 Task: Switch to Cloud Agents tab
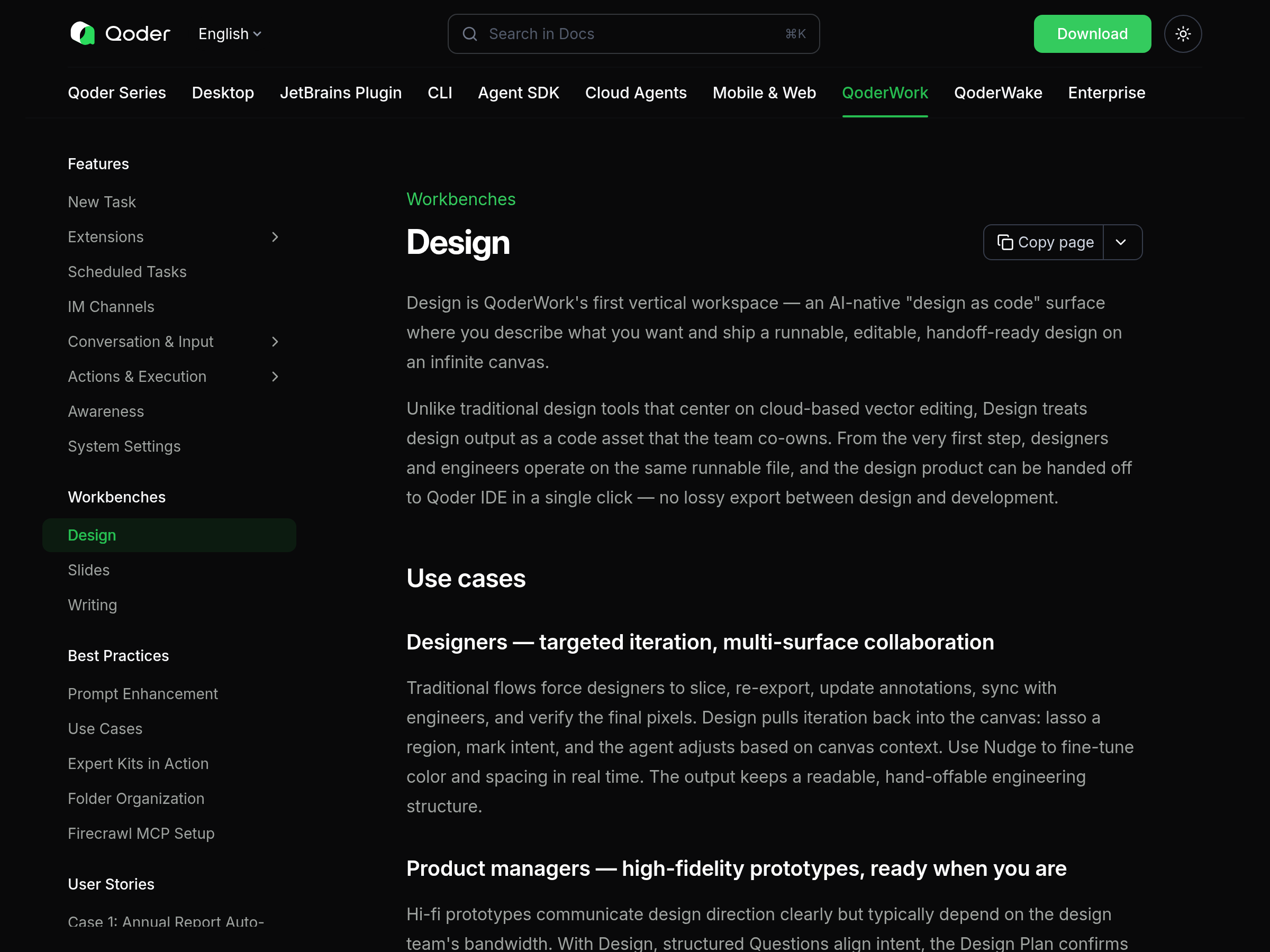(x=636, y=93)
